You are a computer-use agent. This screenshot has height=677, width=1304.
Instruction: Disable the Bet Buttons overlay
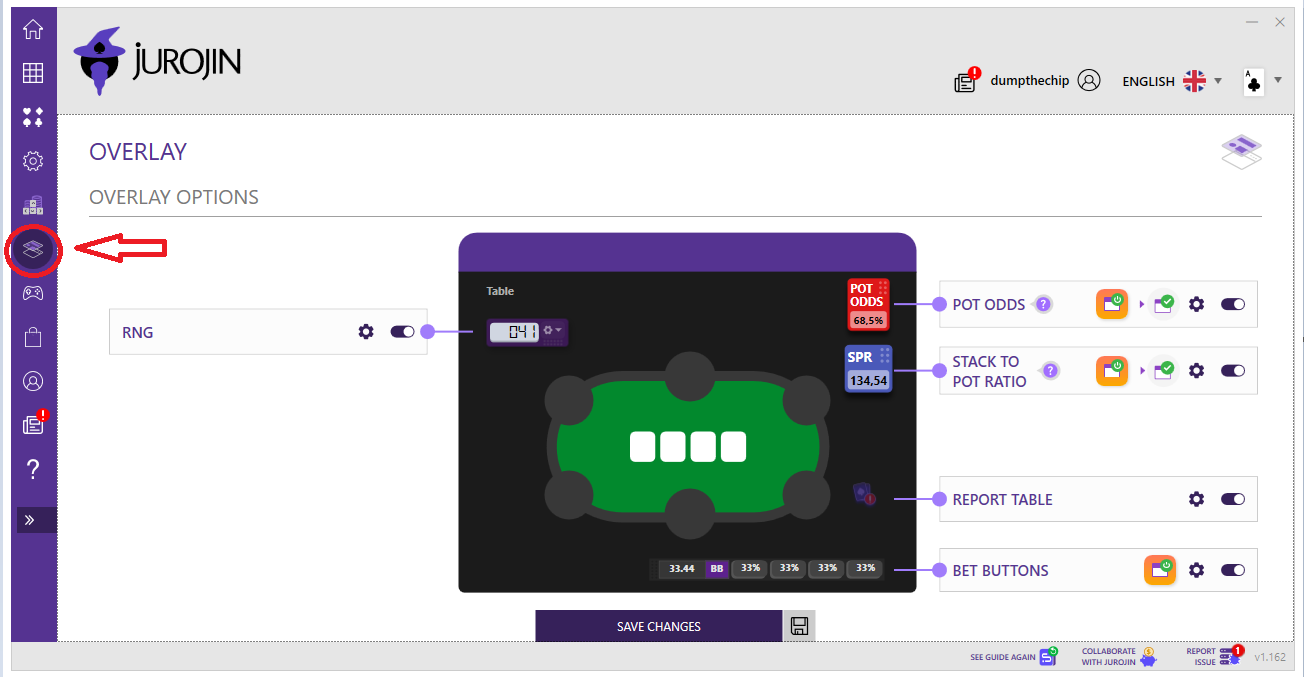point(1233,569)
